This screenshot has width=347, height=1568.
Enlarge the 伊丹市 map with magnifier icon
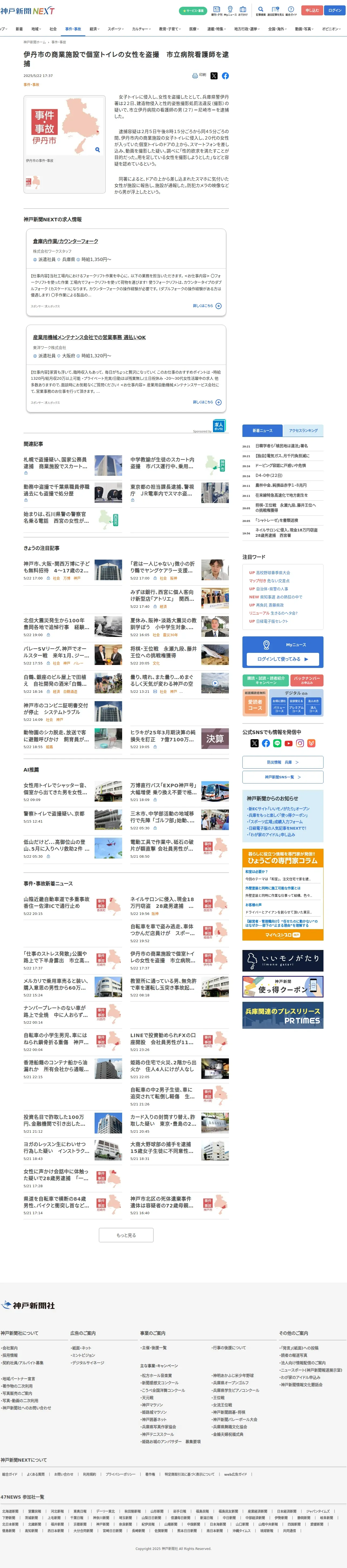click(x=97, y=149)
